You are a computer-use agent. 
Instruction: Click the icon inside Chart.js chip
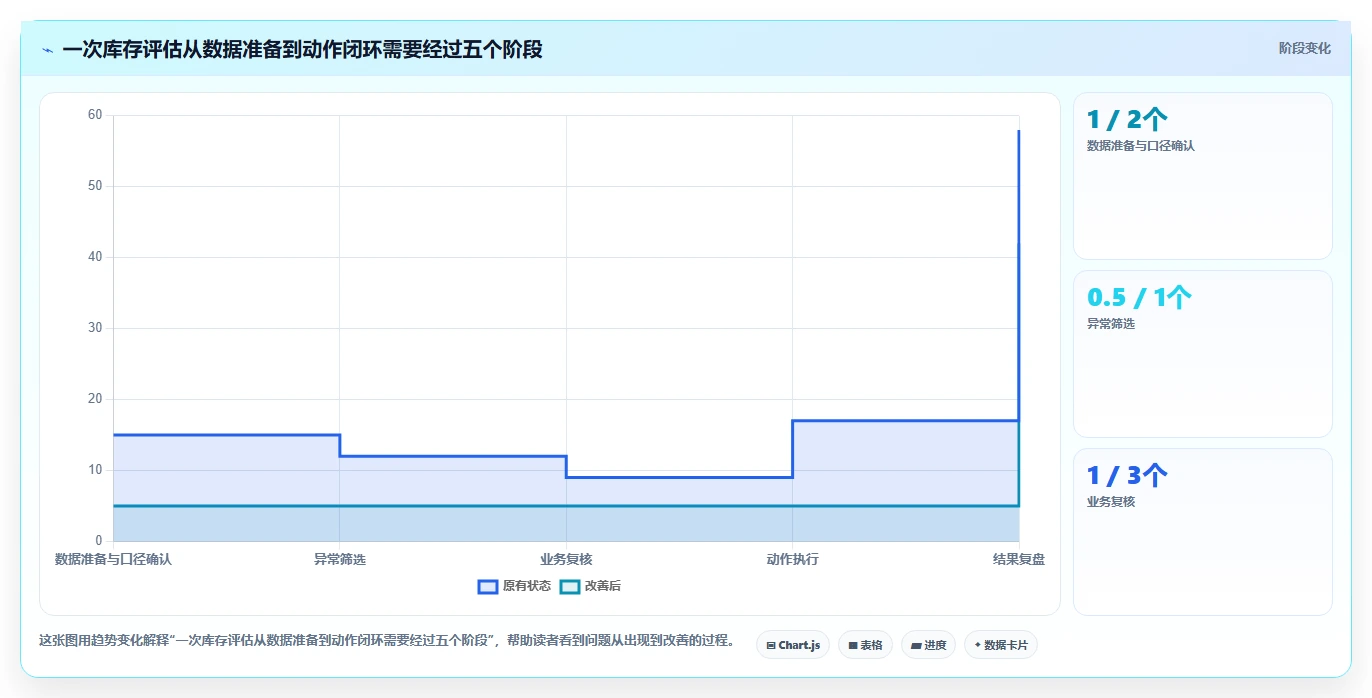pos(771,646)
